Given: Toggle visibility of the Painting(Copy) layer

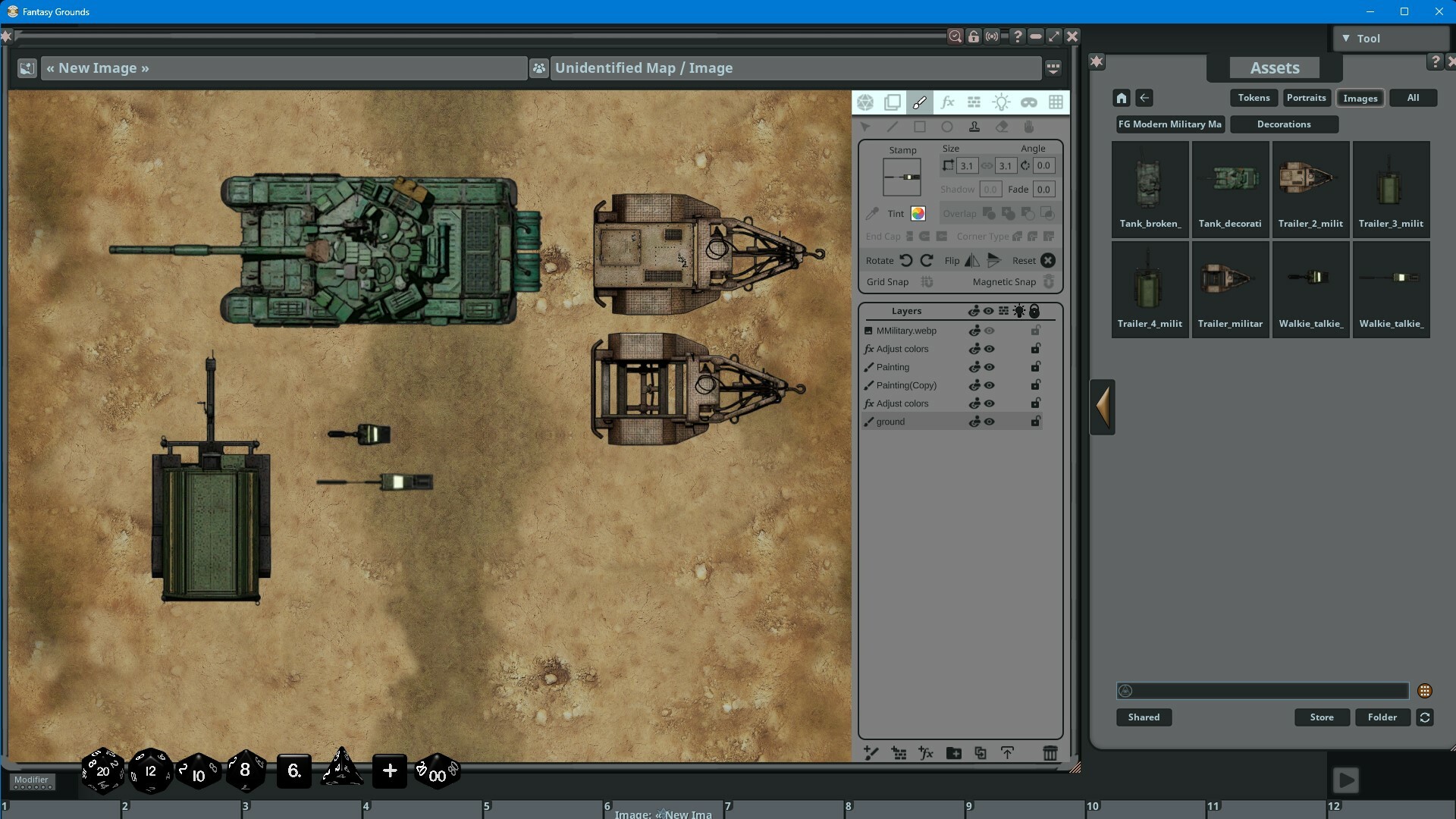Looking at the screenshot, I should pyautogui.click(x=990, y=385).
